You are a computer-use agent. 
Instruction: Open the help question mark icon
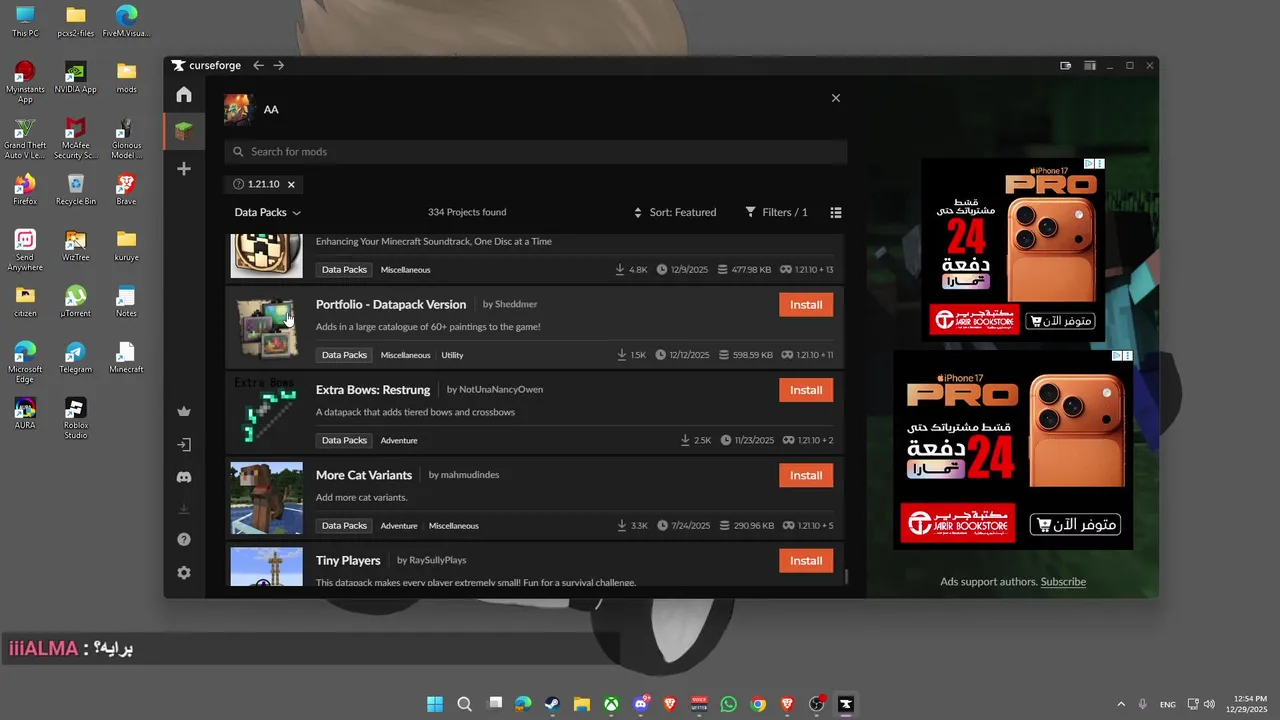184,540
